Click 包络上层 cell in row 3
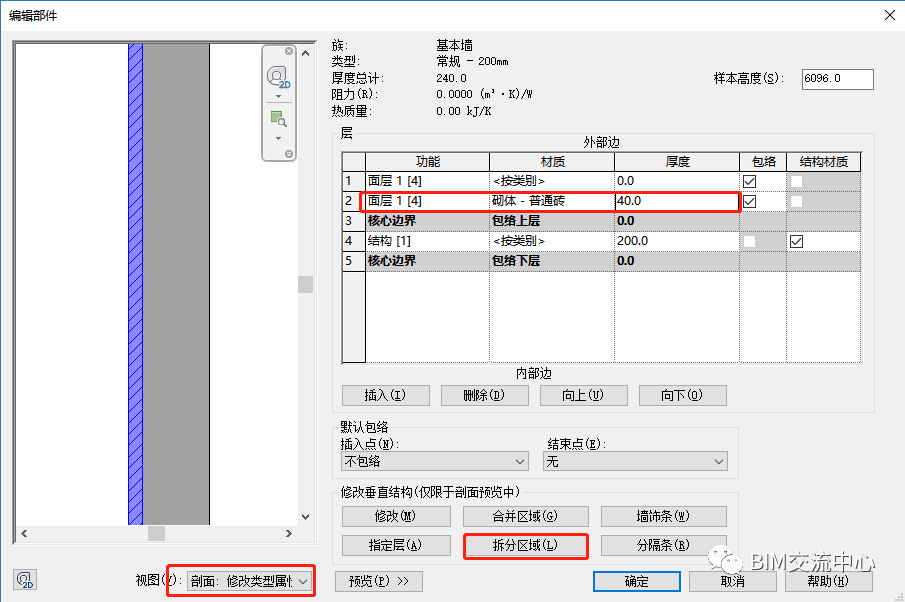 [552, 221]
